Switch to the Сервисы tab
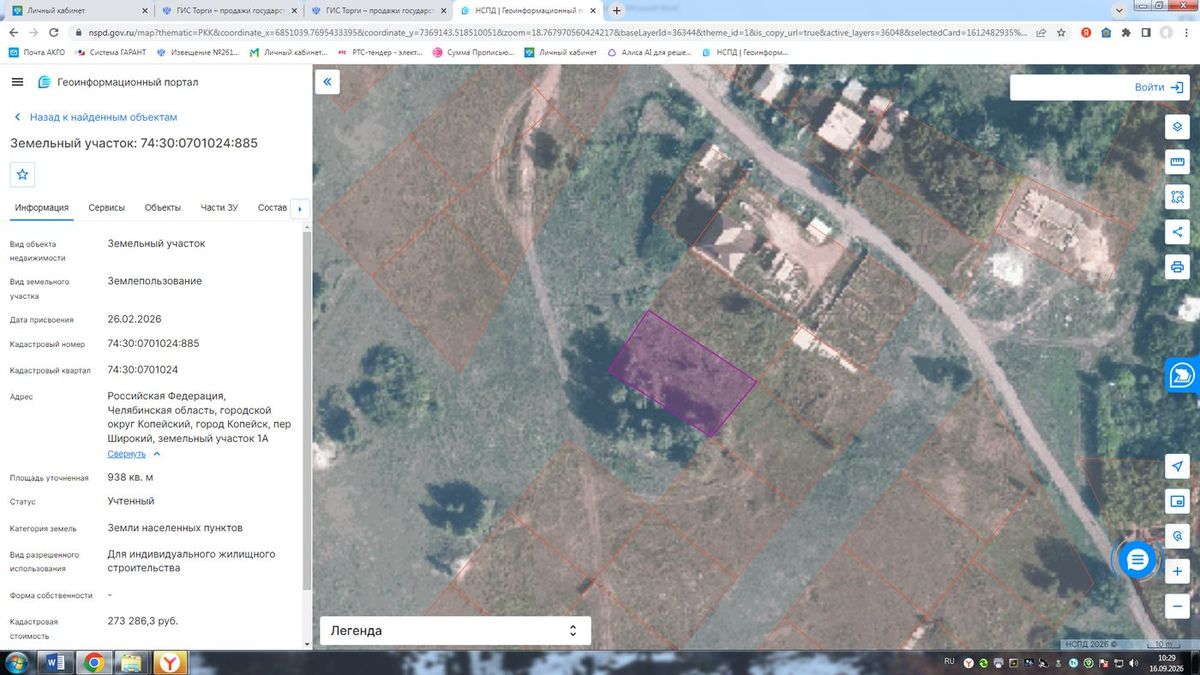The image size is (1200, 675). 107,208
